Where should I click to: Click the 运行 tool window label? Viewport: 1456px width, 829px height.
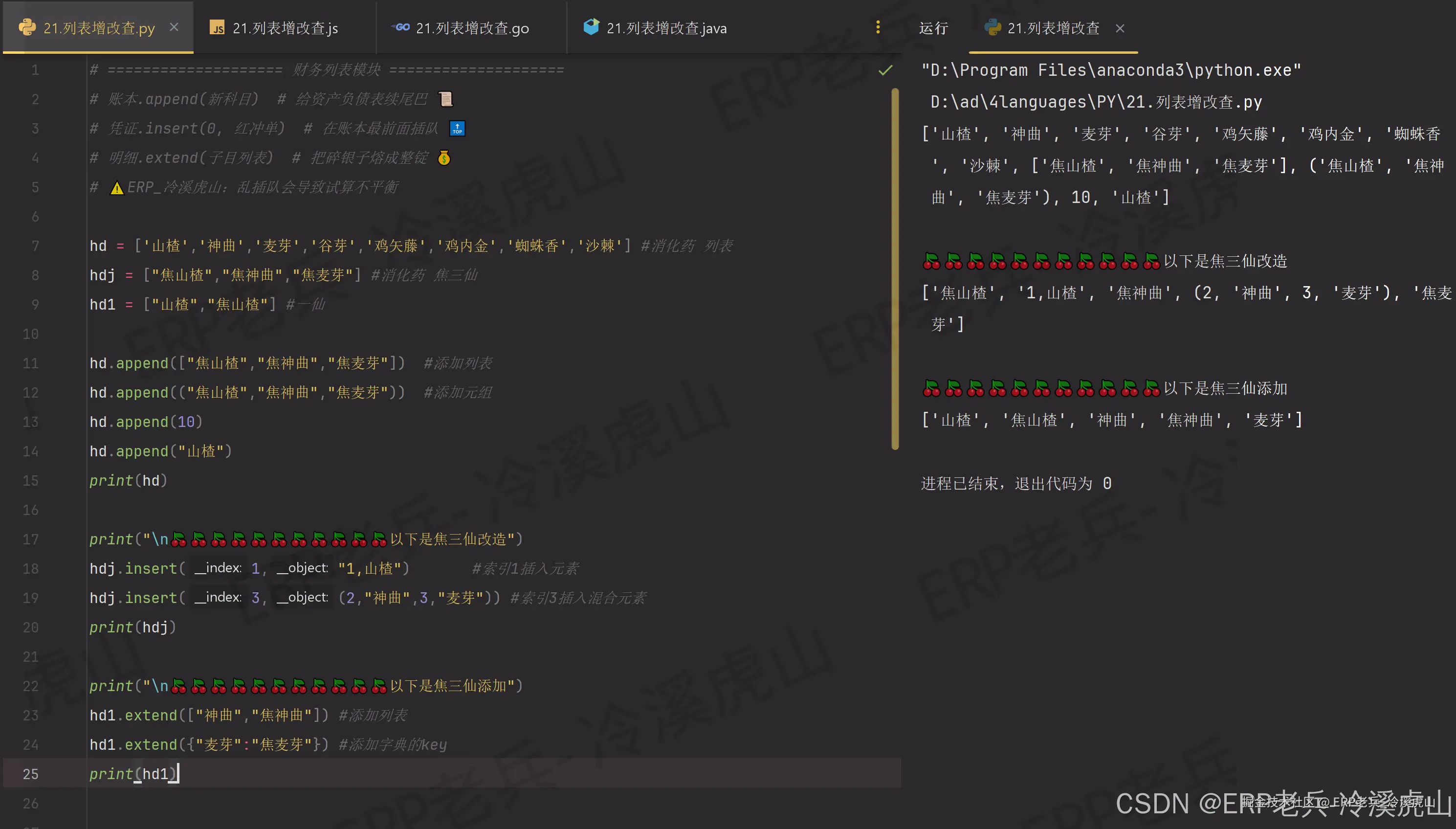[933, 28]
